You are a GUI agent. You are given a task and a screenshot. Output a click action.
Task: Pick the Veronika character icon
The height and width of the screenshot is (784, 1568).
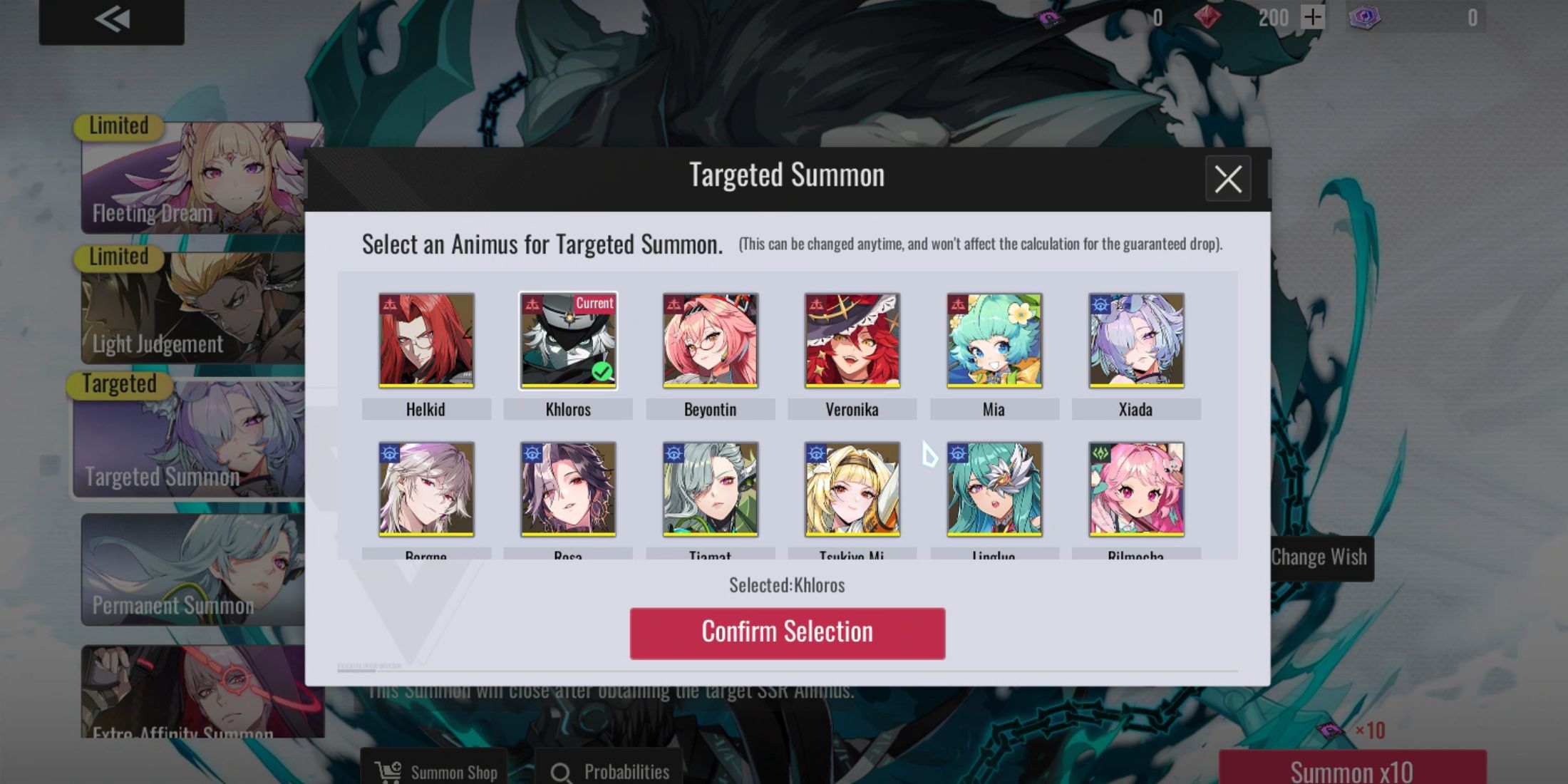[852, 340]
